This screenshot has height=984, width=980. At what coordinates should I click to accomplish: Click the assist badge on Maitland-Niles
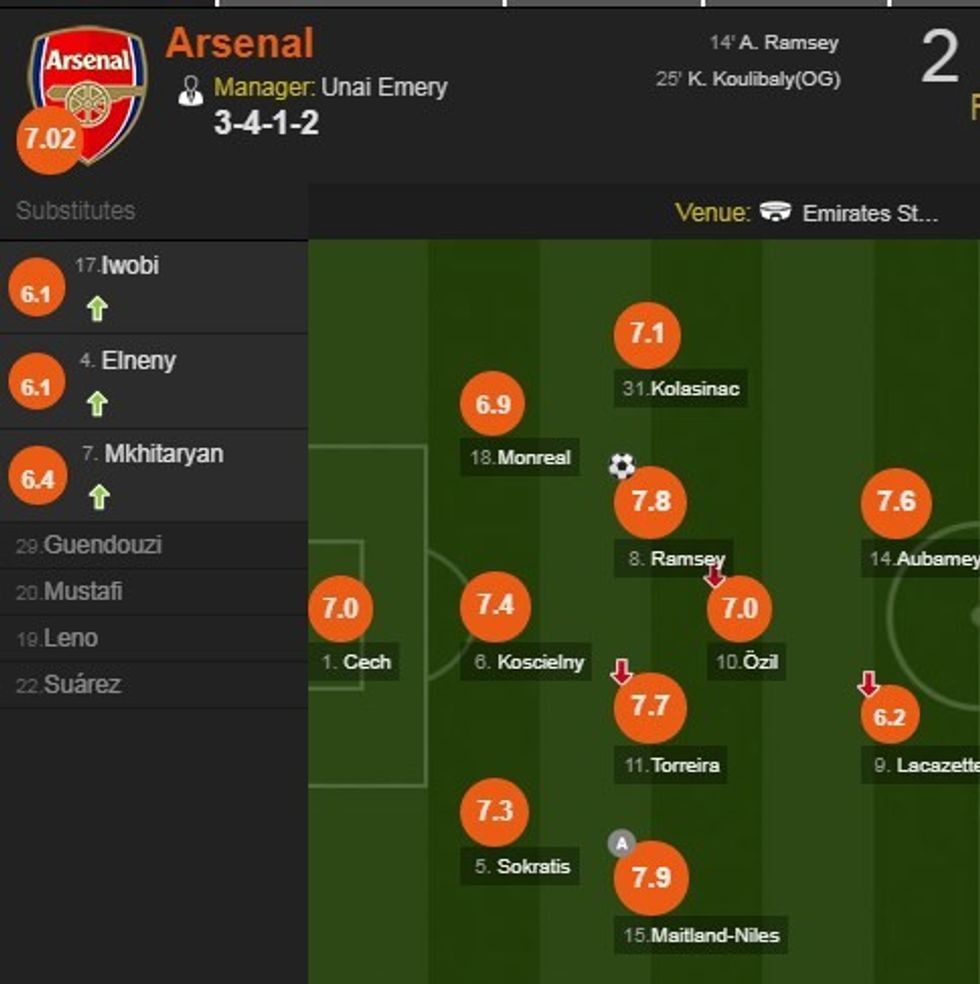point(621,844)
